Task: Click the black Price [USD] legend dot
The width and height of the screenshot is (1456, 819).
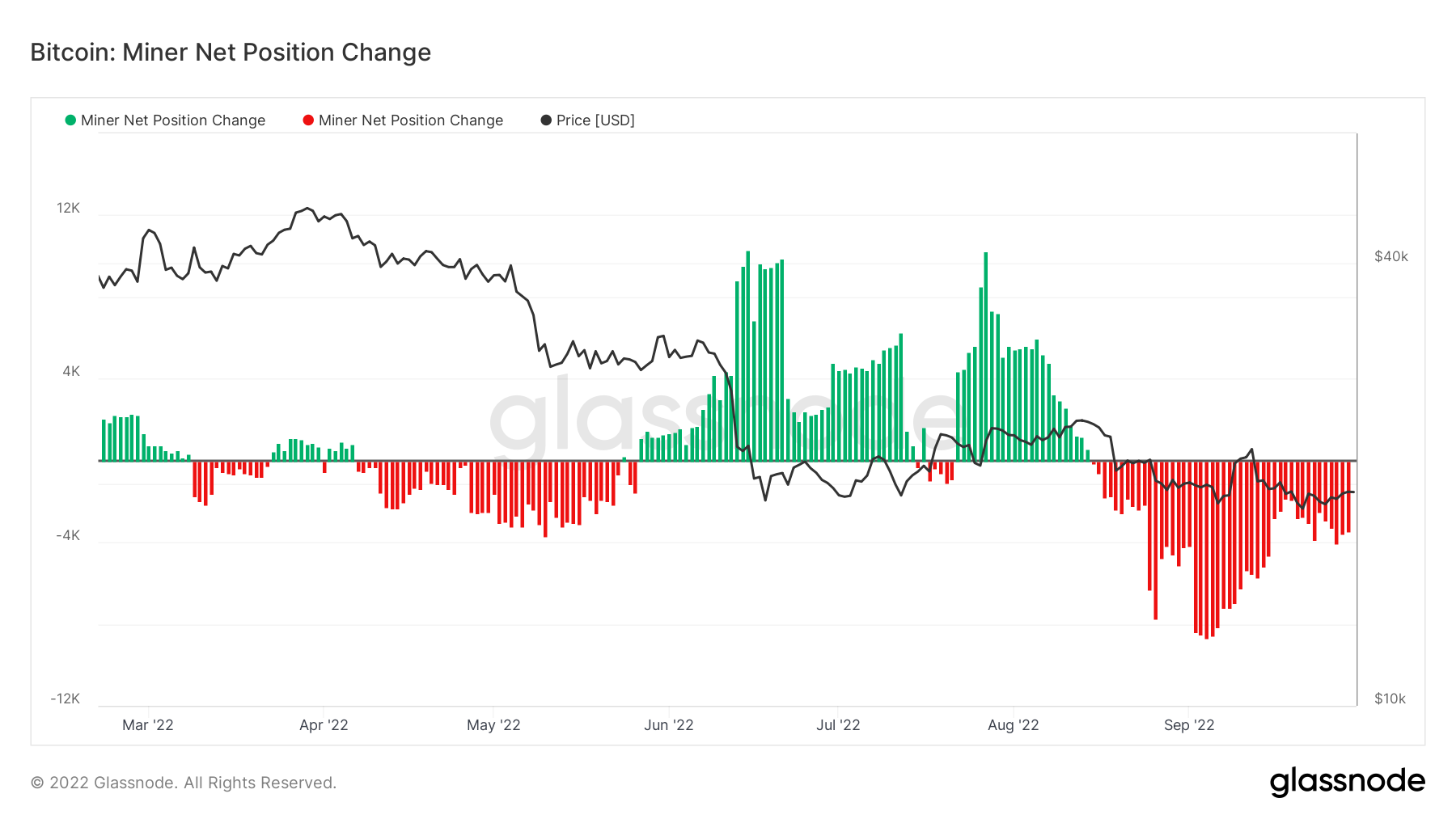Action: pos(546,120)
